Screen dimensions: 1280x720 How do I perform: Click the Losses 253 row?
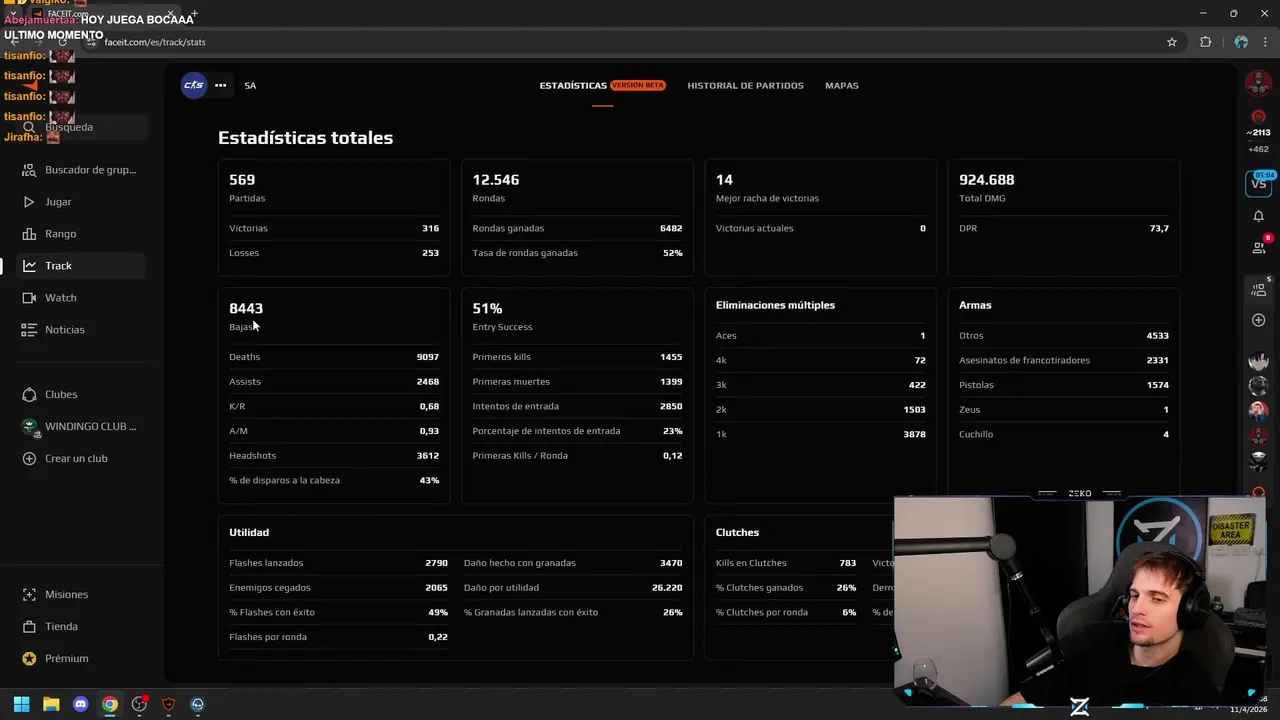coord(334,253)
